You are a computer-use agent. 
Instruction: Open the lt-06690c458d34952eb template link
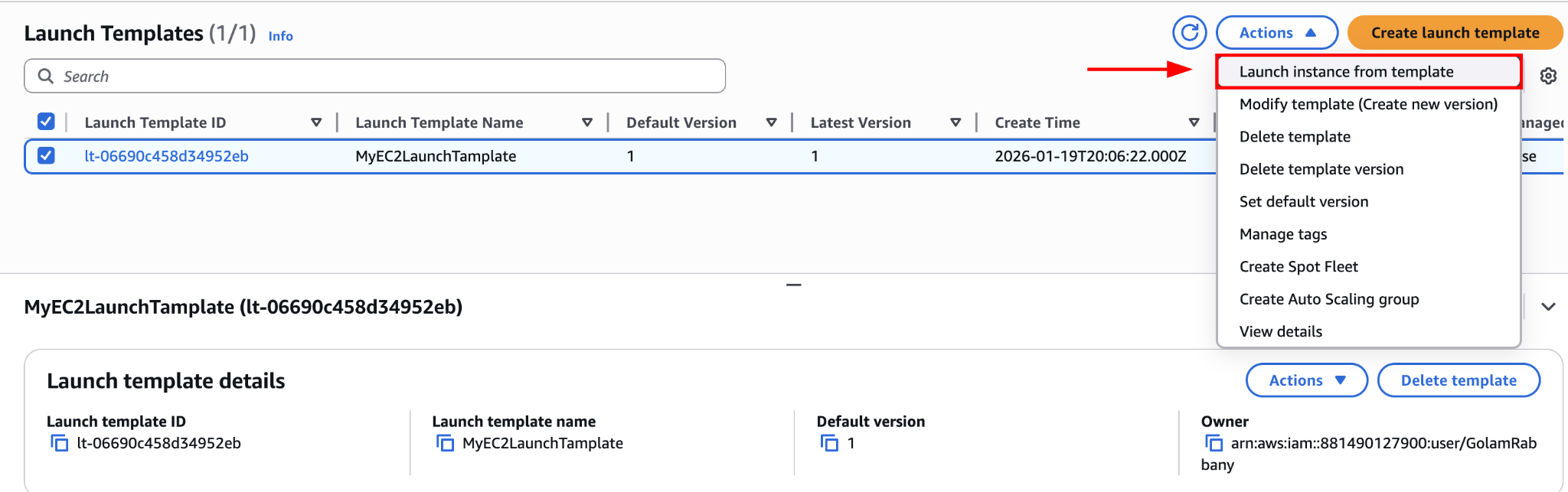(x=168, y=155)
